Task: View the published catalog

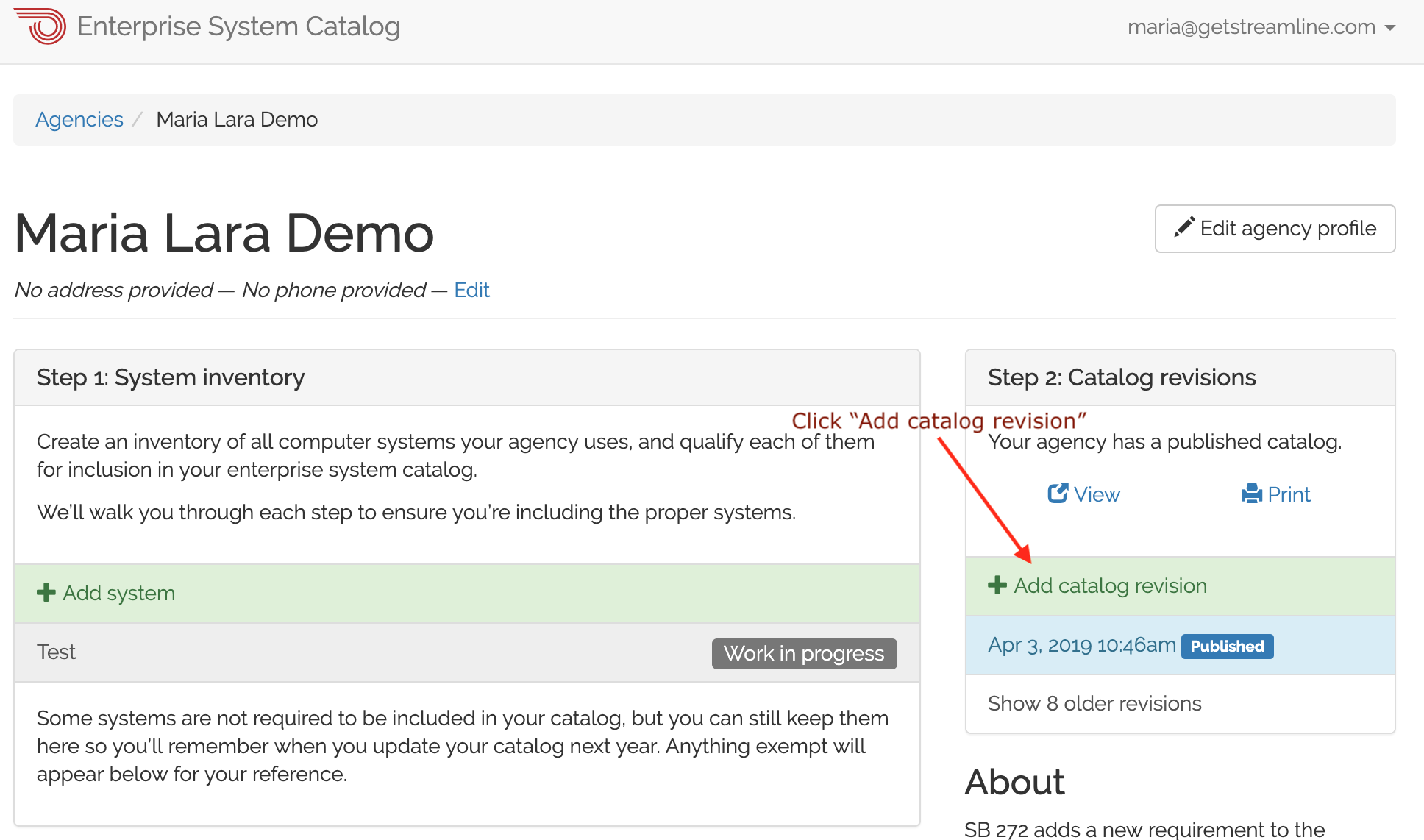Action: (1083, 494)
